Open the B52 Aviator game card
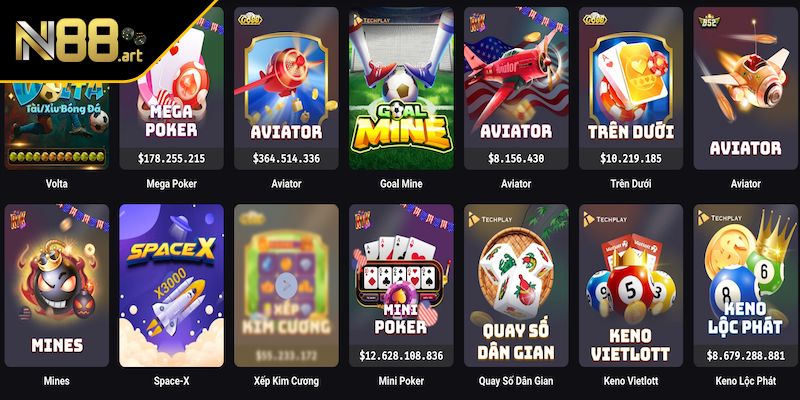 click(745, 88)
